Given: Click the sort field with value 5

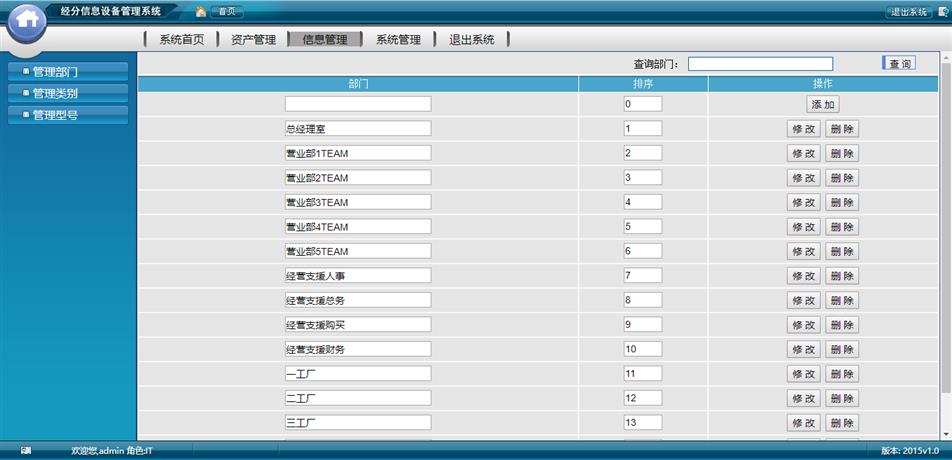Looking at the screenshot, I should 643,226.
